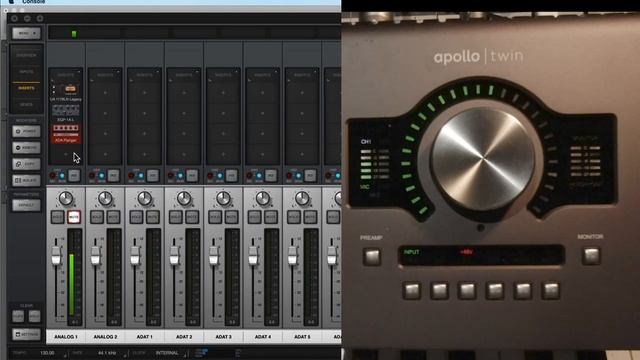Click the blue MON circle on ADAT 3
Image resolution: width=640 pixels, height=360 pixels.
220,176
